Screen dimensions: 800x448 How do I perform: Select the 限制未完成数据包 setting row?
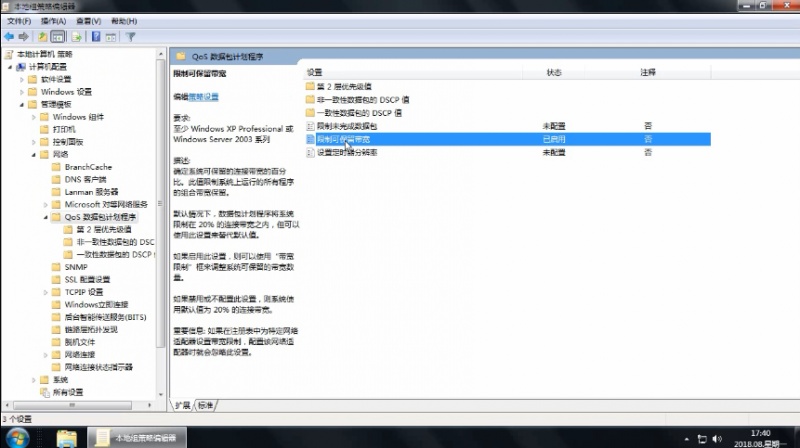coord(508,126)
